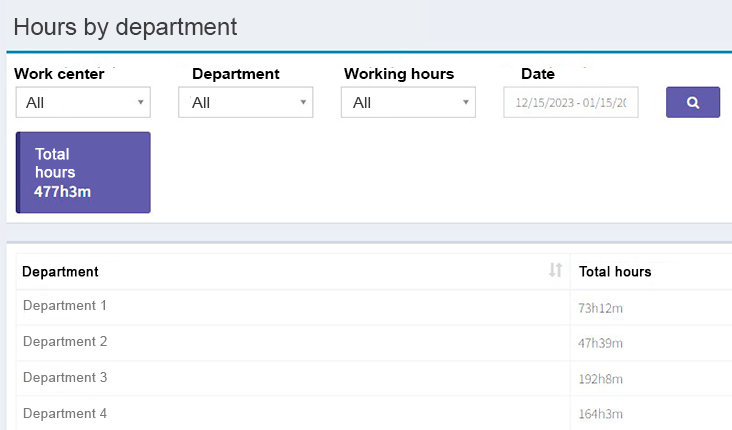
Task: Click the Working hours filter label
Action: [398, 74]
